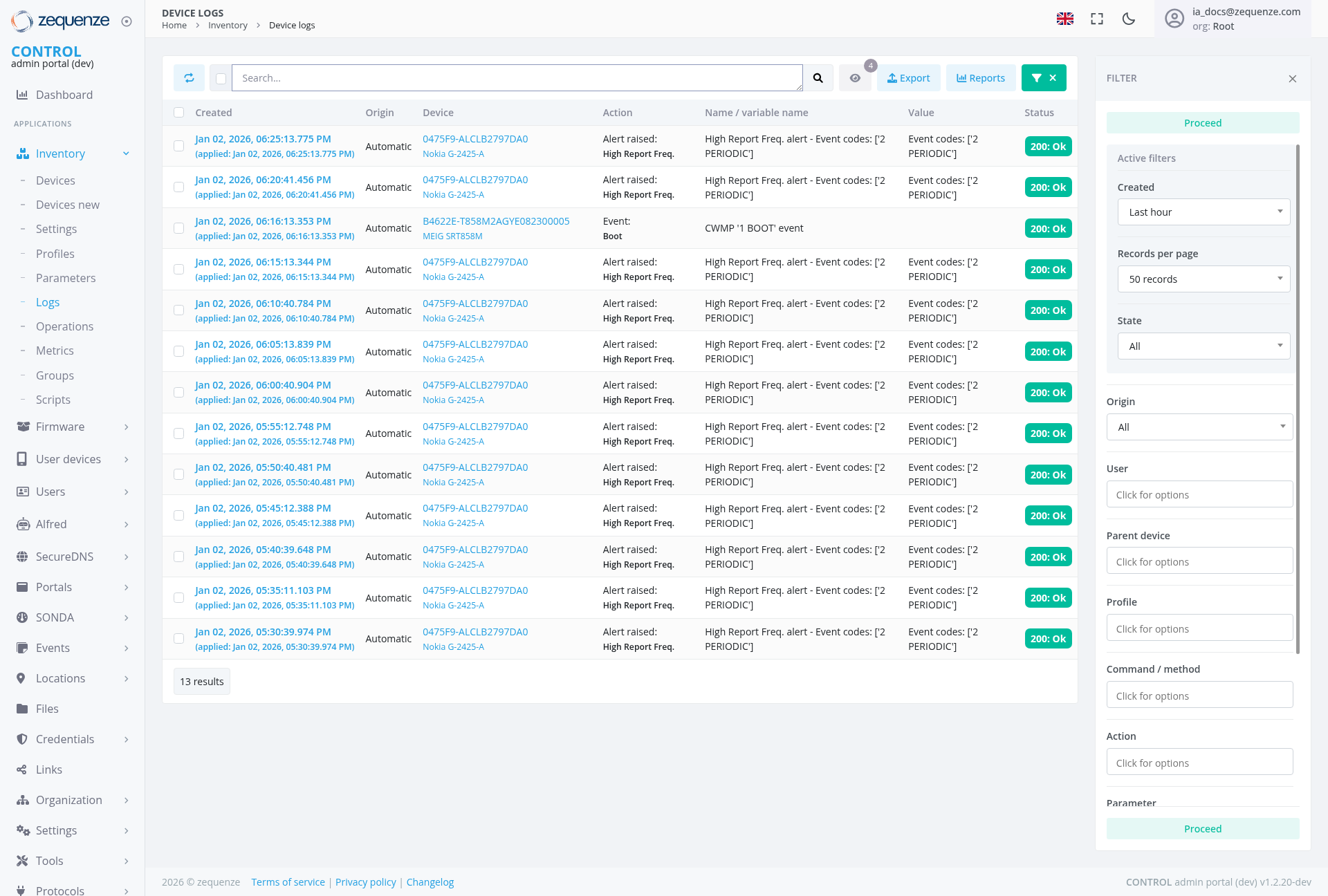This screenshot has height=896, width=1328.
Task: Click the Alfred robot icon
Action: tap(22, 524)
